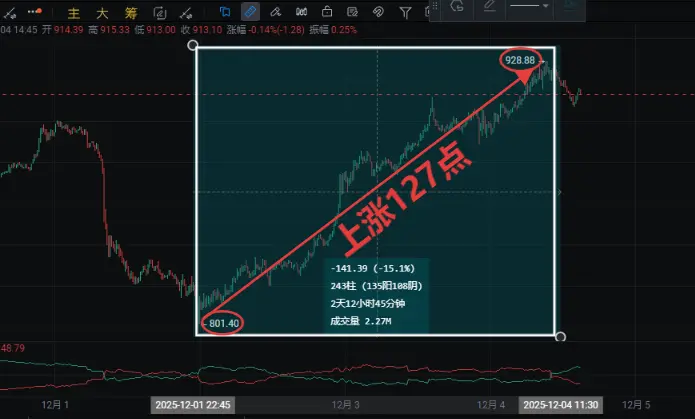The image size is (695, 419).
Task: Open the pencil line color tool
Action: [x=489, y=6]
